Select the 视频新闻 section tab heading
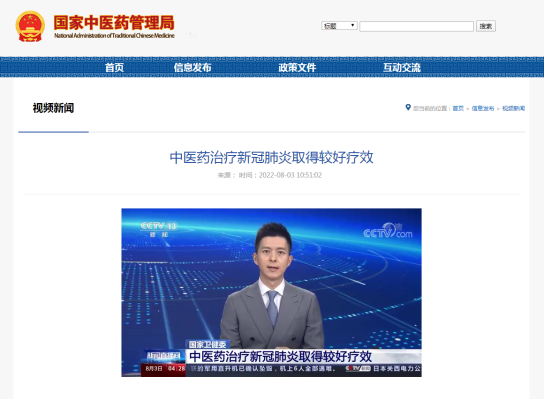The height and width of the screenshot is (399, 544). [53, 108]
